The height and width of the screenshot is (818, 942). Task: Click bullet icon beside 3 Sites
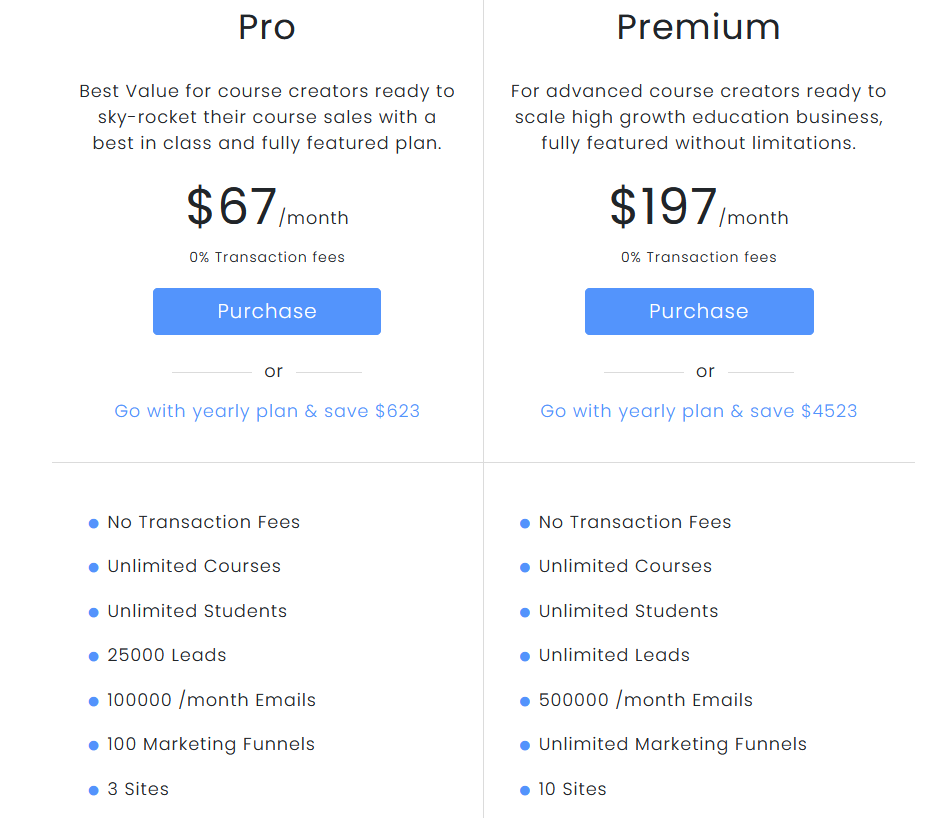[94, 790]
